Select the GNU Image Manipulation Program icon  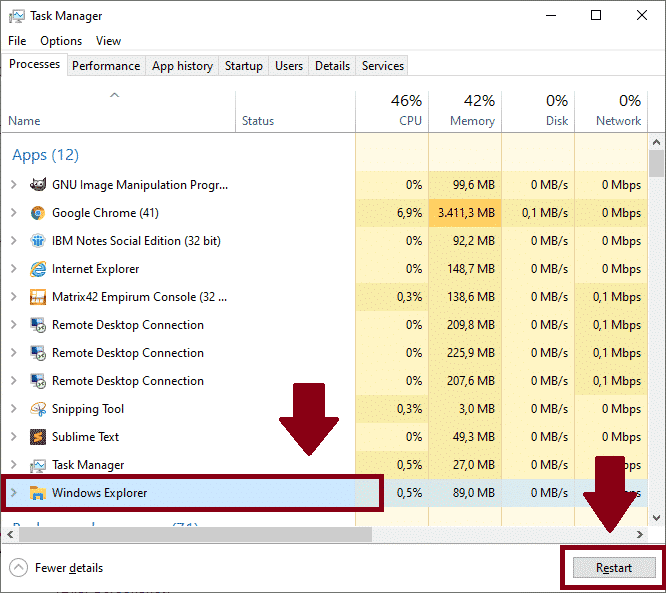(x=38, y=185)
